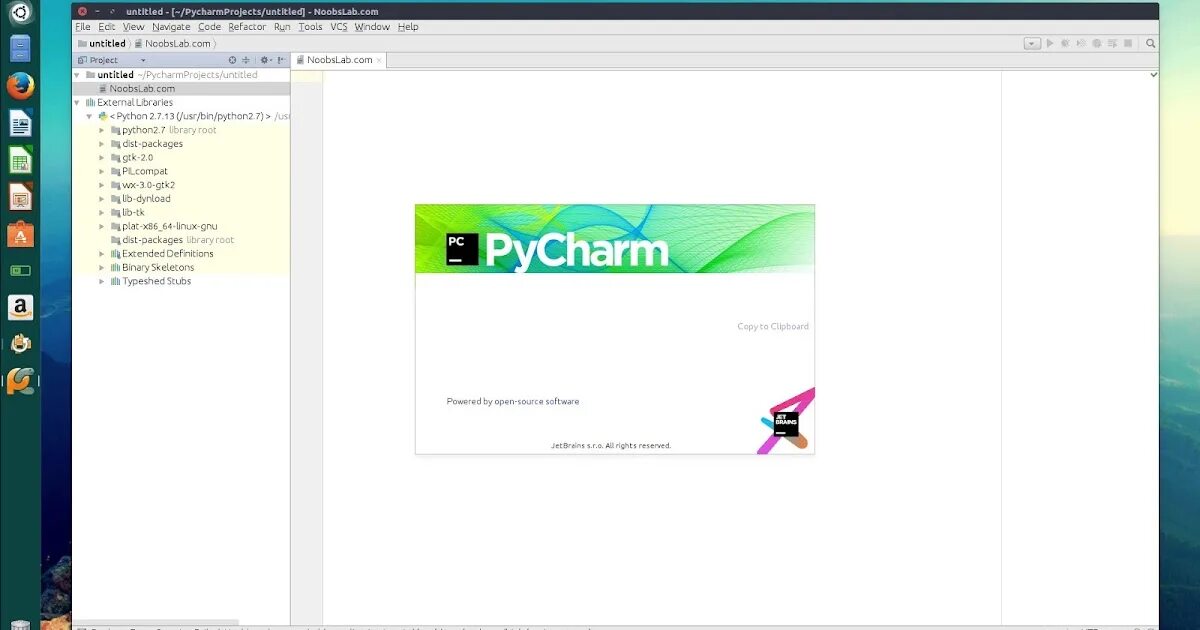Click Scroll from Source target icon

coord(233,60)
